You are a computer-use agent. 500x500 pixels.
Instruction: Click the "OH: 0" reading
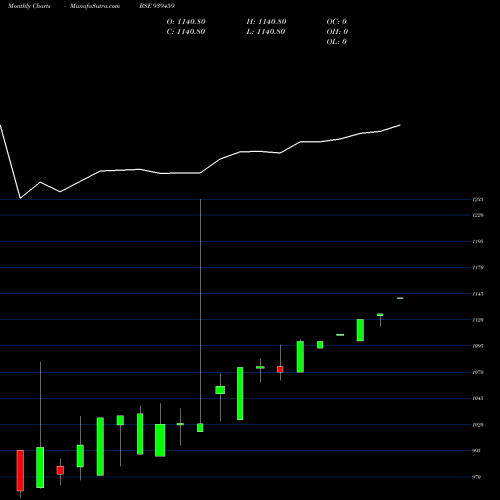(x=337, y=32)
